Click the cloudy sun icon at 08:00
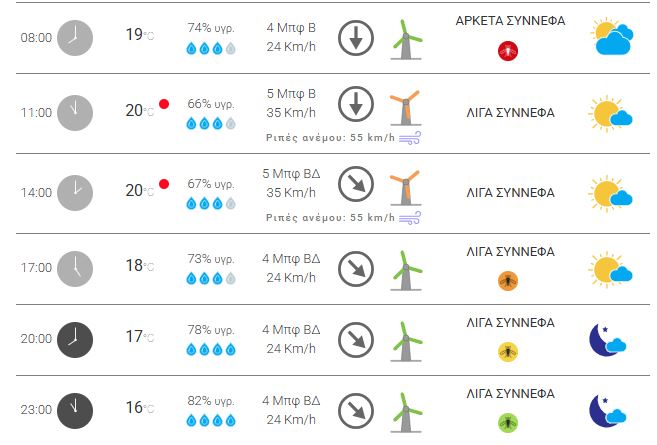The height and width of the screenshot is (445, 657). click(x=612, y=38)
